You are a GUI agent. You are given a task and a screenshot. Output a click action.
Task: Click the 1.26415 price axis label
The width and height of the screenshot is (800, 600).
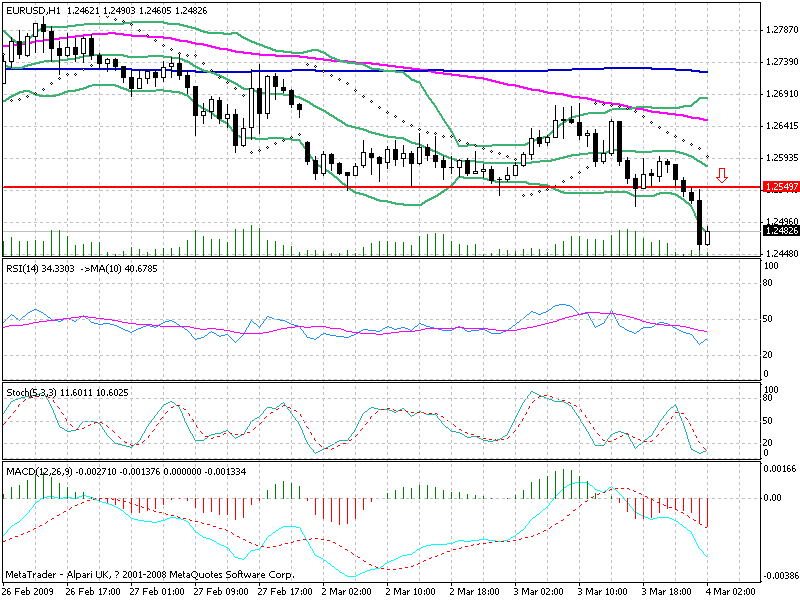pyautogui.click(x=782, y=126)
